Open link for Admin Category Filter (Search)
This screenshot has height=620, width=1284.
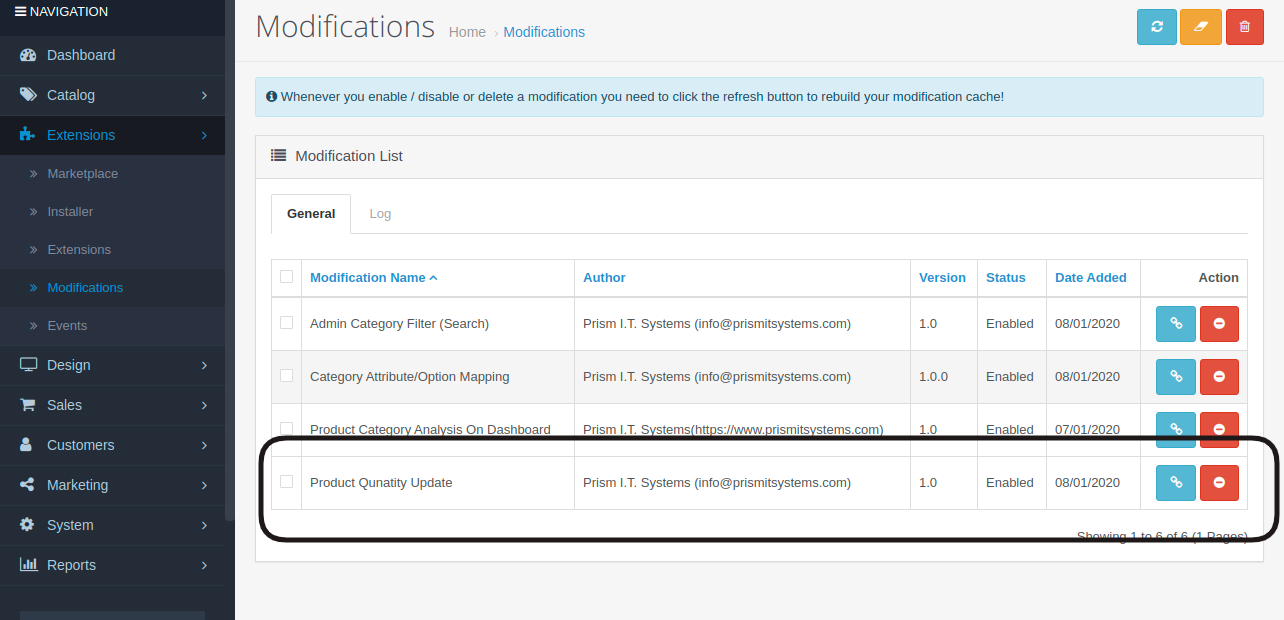pyautogui.click(x=1176, y=324)
